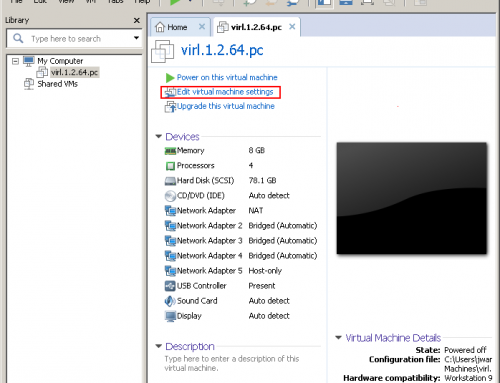
Task: Click the Display monitor icon
Action: (x=170, y=316)
